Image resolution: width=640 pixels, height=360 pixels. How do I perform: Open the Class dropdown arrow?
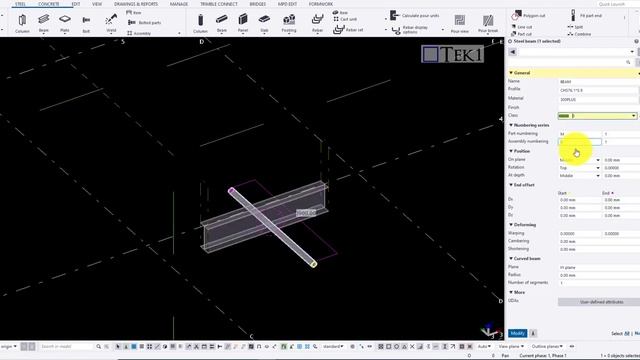point(633,116)
